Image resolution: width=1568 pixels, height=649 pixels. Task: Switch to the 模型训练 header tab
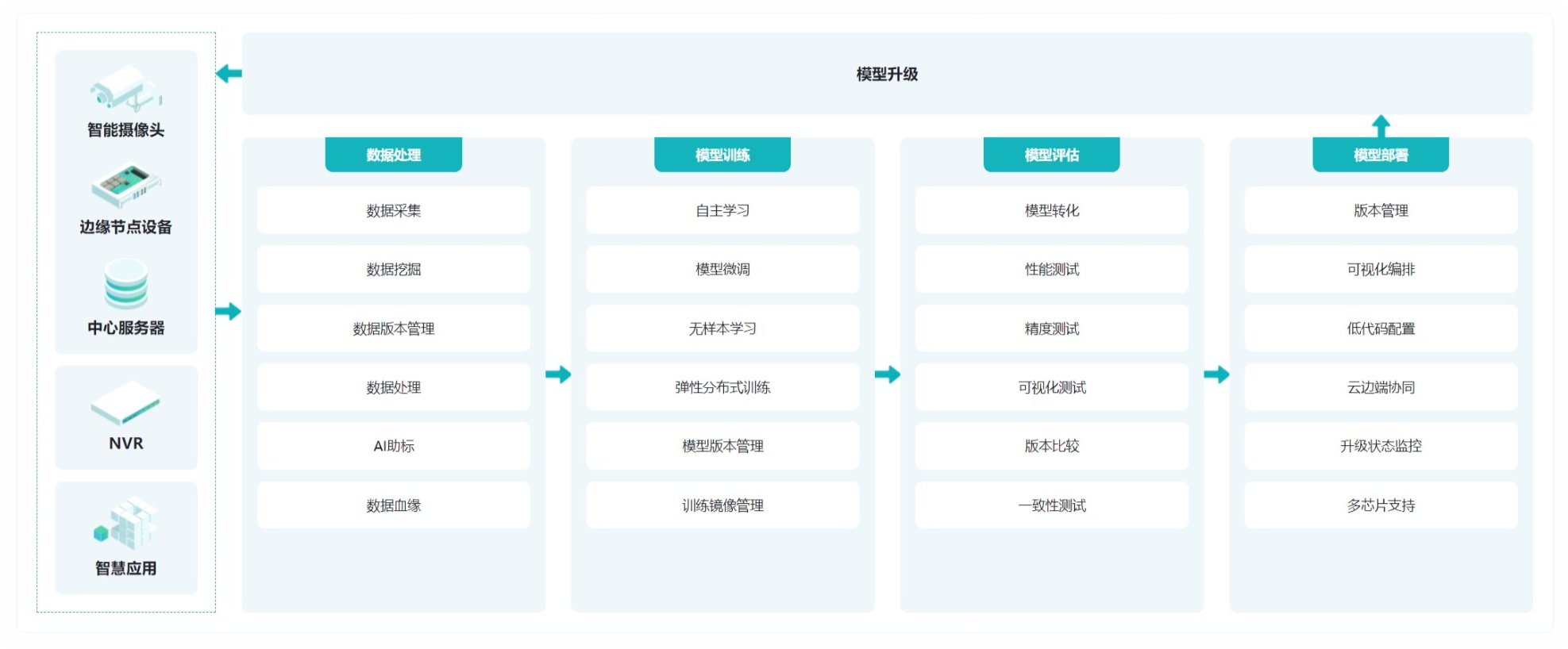(x=722, y=155)
